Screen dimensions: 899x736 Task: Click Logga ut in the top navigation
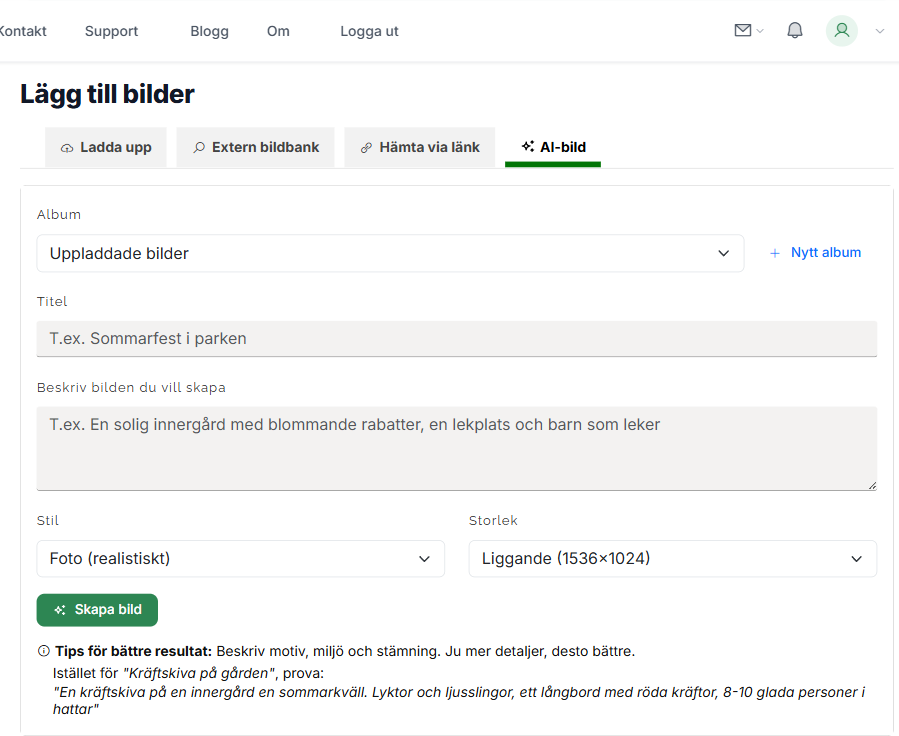pyautogui.click(x=368, y=31)
